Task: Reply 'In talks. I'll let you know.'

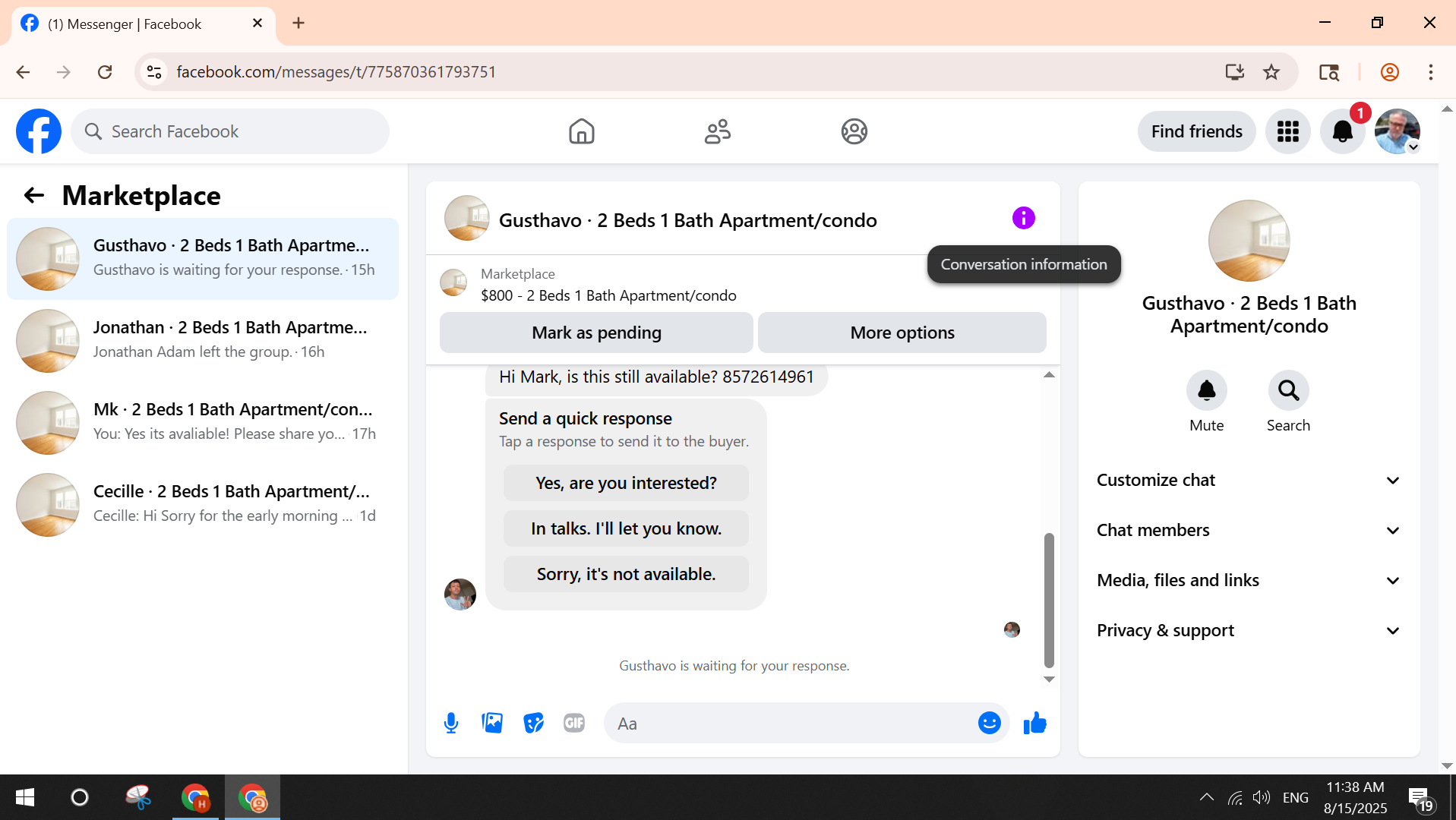Action: pyautogui.click(x=626, y=528)
